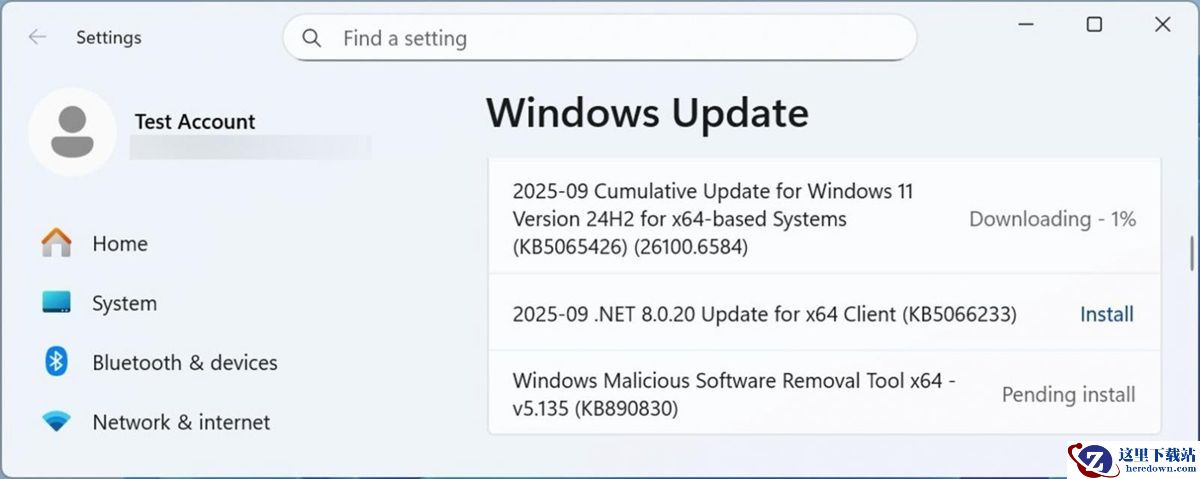Select the 2025-09 Cumulative Update entry
The width and height of the screenshot is (1200, 479).
pyautogui.click(x=712, y=218)
